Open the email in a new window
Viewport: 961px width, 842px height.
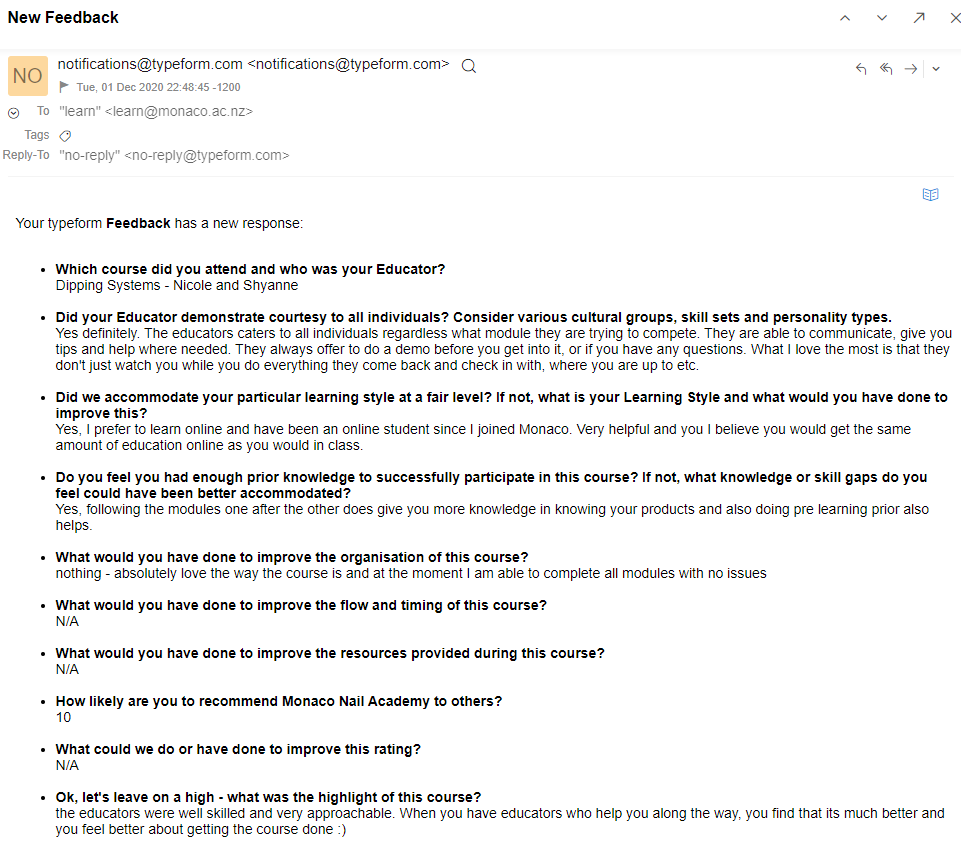click(919, 18)
